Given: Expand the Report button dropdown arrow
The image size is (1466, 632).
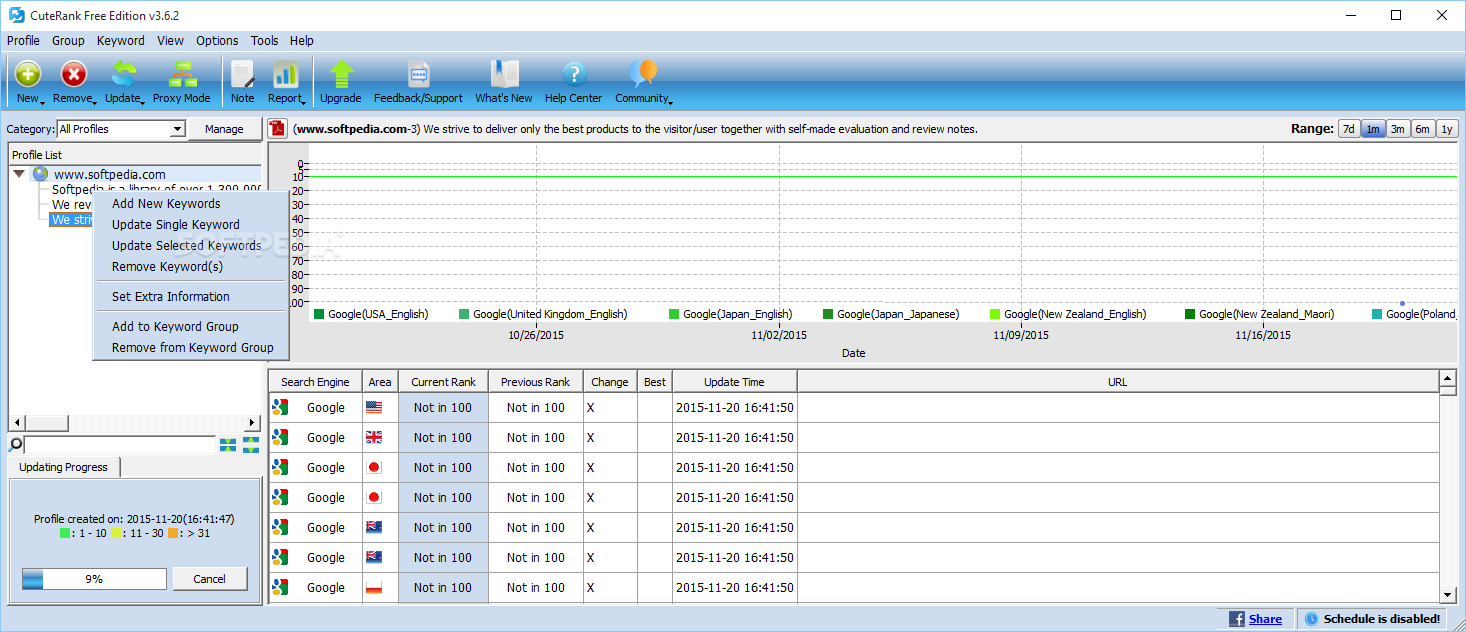Looking at the screenshot, I should tap(303, 101).
